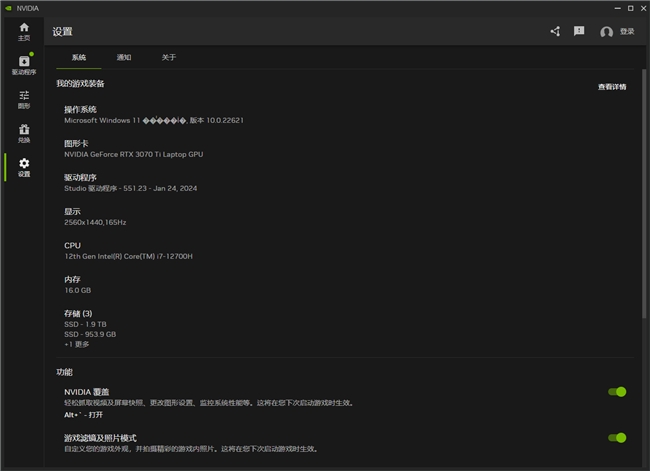Switch to the 关于 tab
The height and width of the screenshot is (471, 650).
[x=169, y=57]
